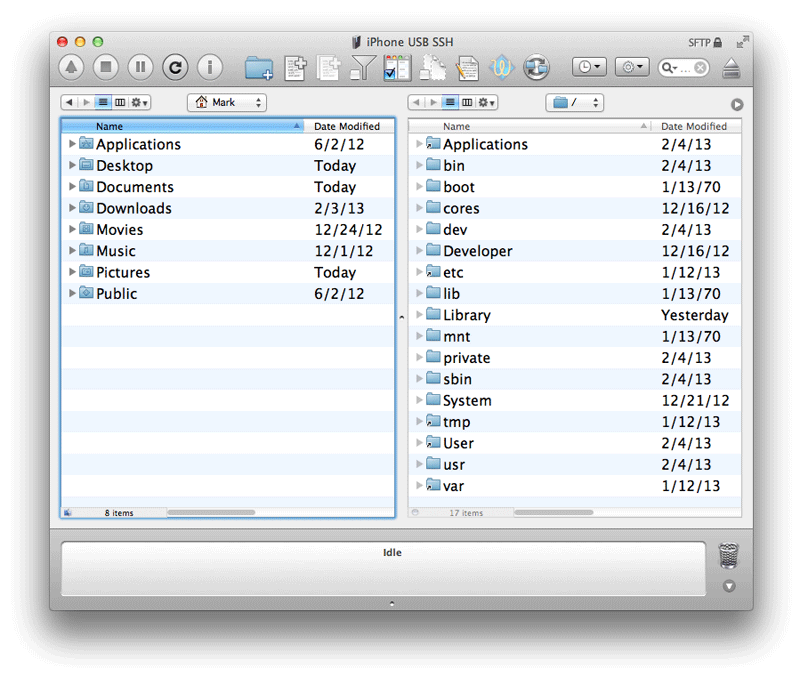Image resolution: width=800 pixels, height=677 pixels.
Task: Create a new folder using the toolbar icon
Action: [259, 68]
